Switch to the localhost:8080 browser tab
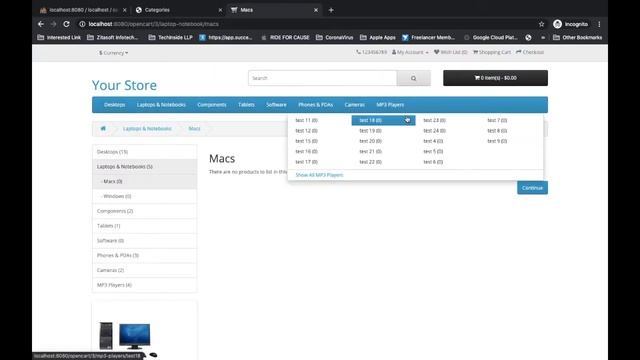Screen dimensions: 640x360 [84, 10]
